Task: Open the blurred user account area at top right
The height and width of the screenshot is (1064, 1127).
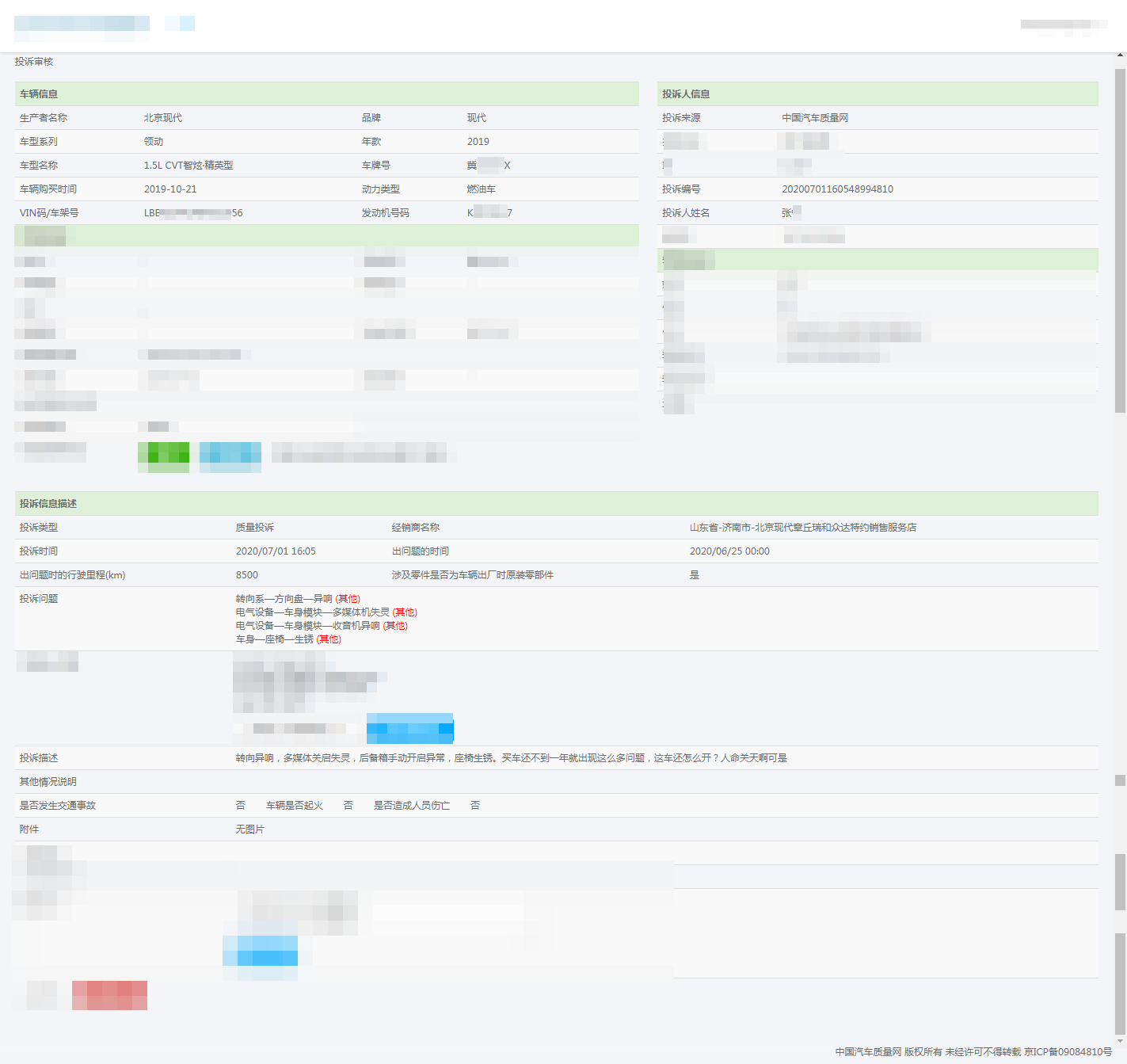Action: click(x=1063, y=25)
